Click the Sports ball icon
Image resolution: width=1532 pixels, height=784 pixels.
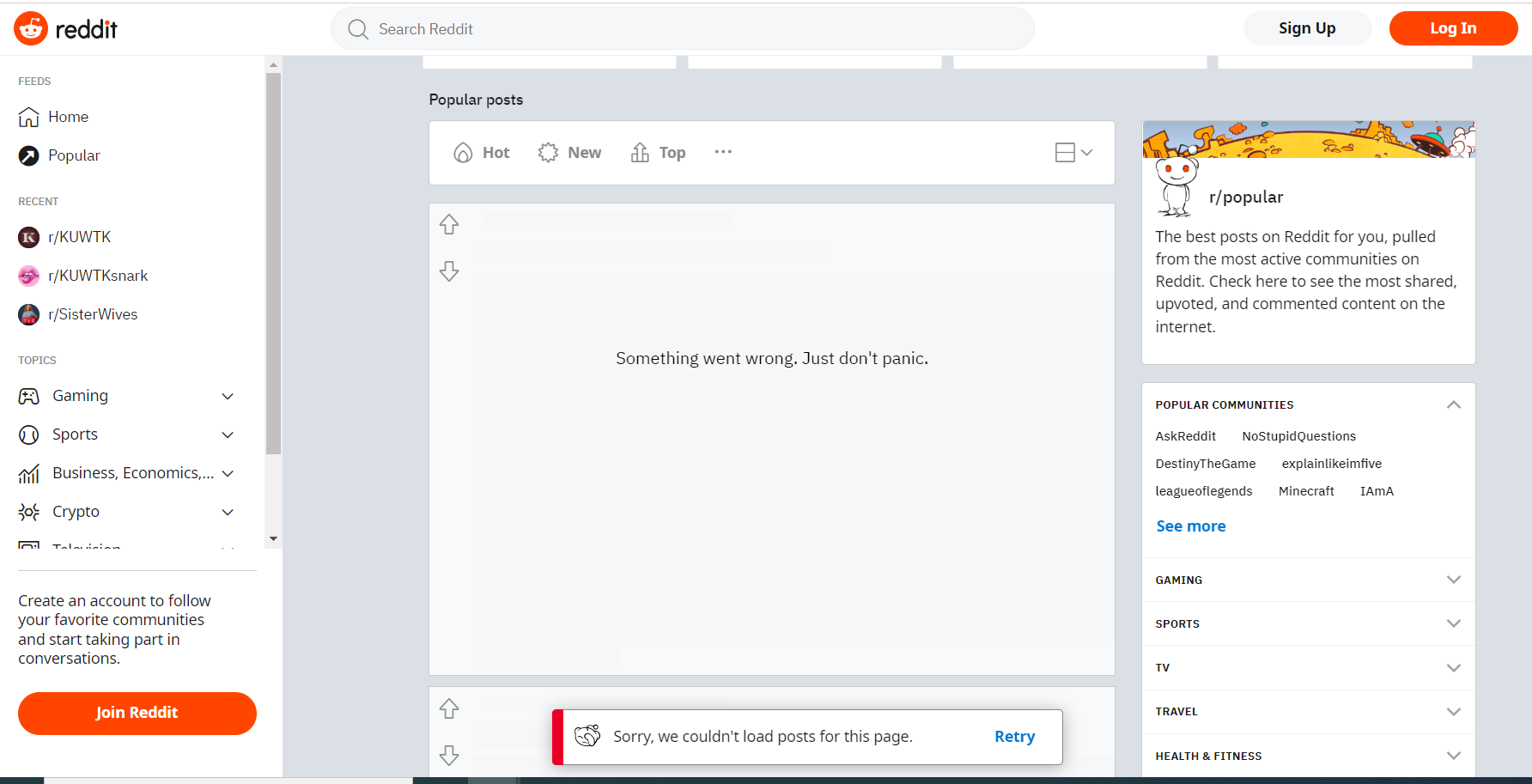point(29,435)
